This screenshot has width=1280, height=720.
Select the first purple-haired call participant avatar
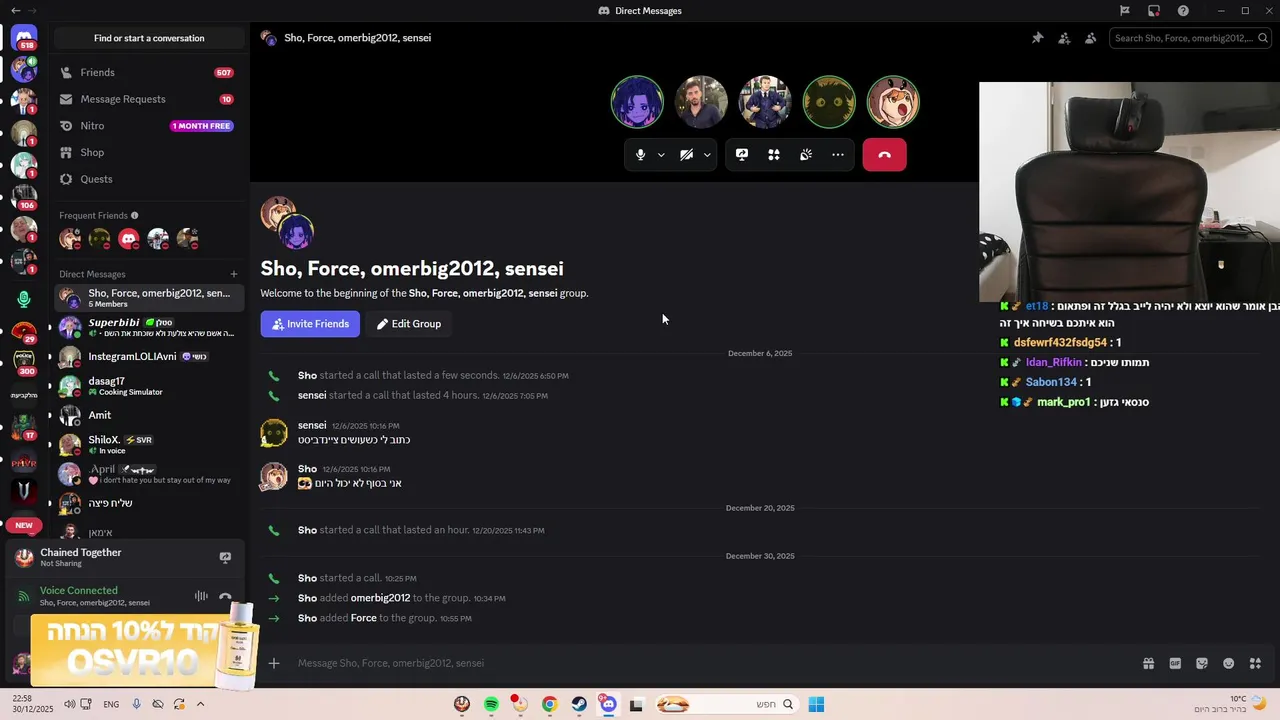click(637, 102)
